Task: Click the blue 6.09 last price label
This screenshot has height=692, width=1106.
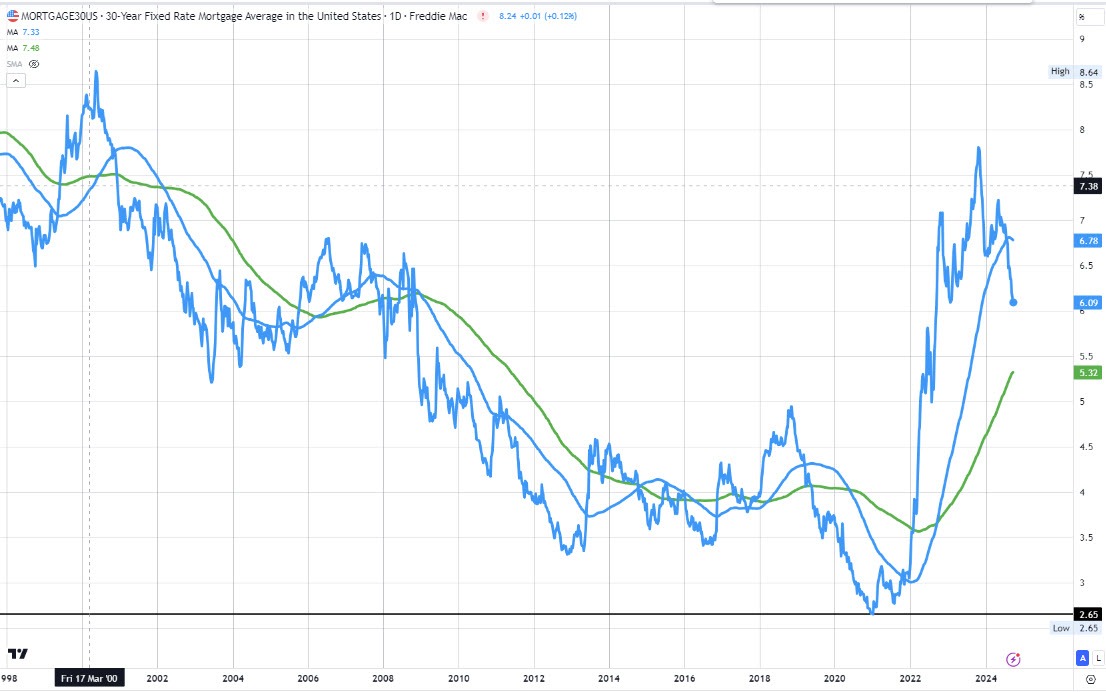Action: (x=1088, y=303)
